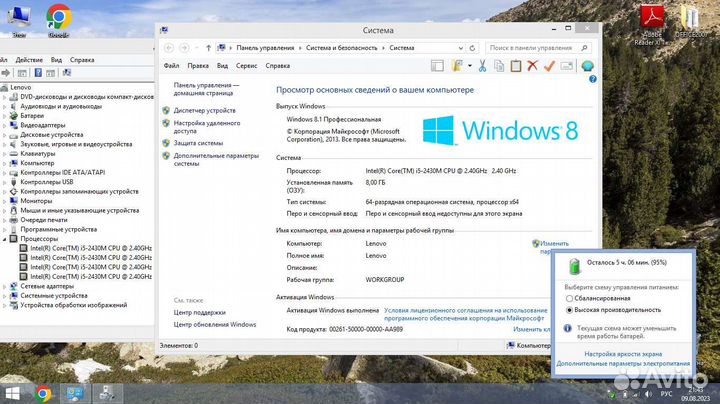Select the Lenovo root node
Image resolution: width=720 pixels, height=404 pixels.
(x=20, y=87)
